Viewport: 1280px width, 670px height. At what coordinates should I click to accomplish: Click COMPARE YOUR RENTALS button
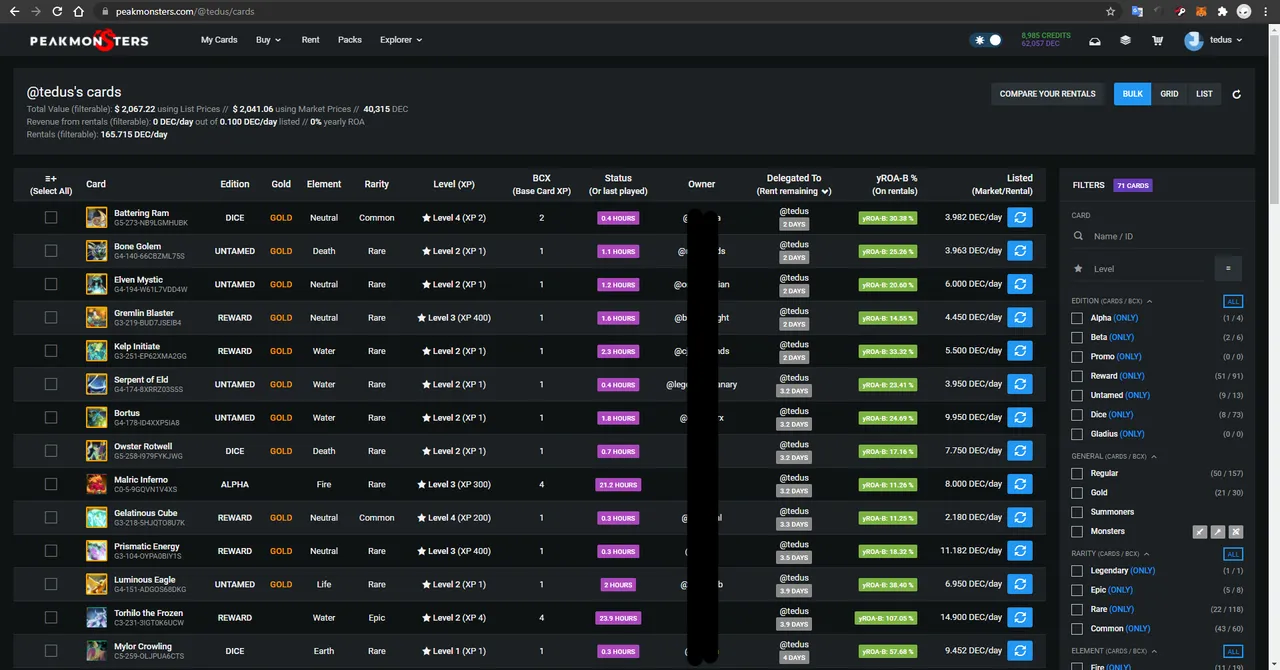[1047, 94]
